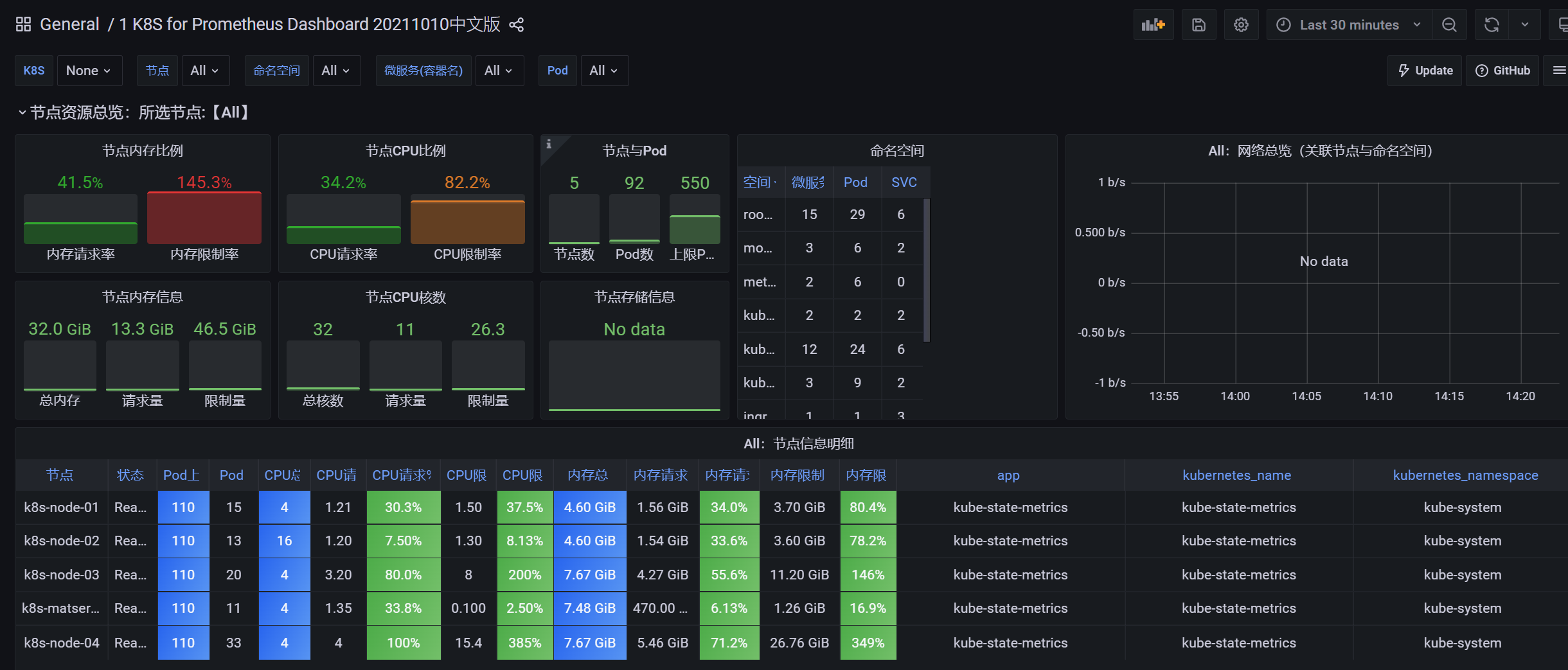Image resolution: width=1568 pixels, height=670 pixels.
Task: Open the dashboard links hamburger menu
Action: tap(1559, 71)
